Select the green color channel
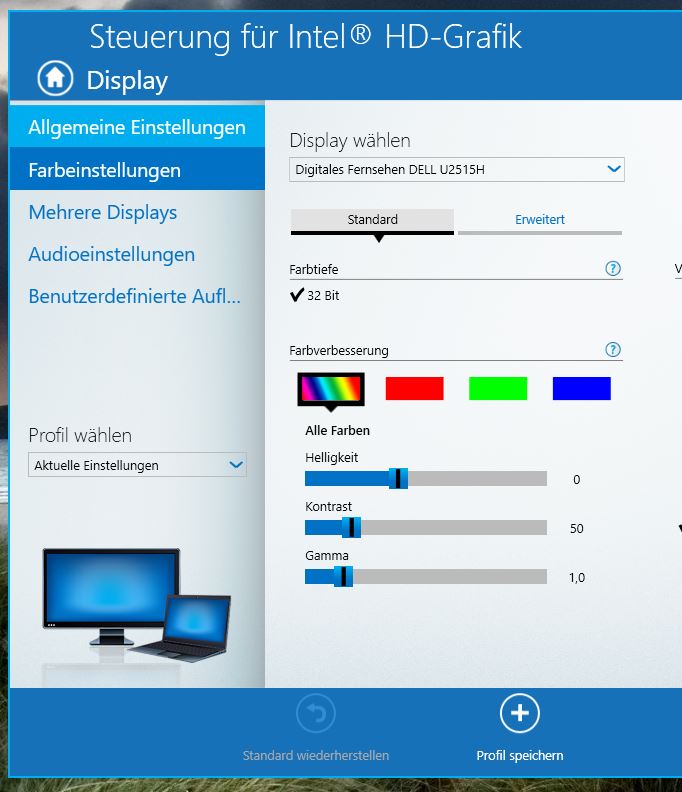The width and height of the screenshot is (682, 792). click(x=498, y=388)
